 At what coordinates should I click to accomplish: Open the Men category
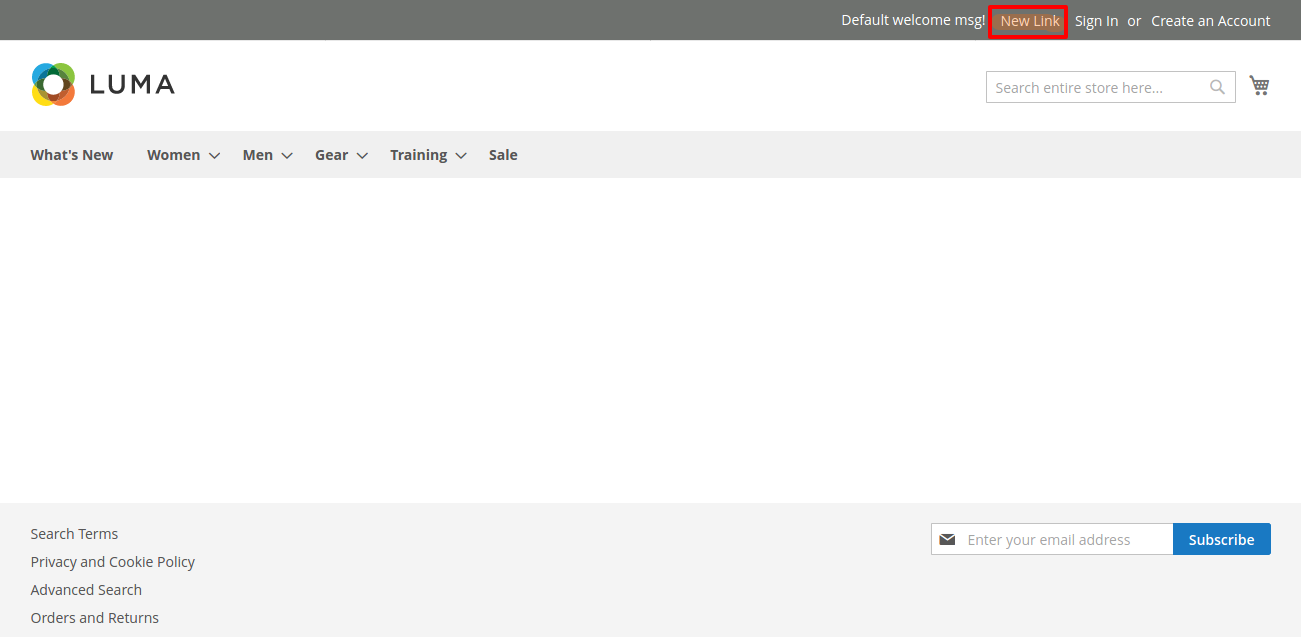257,154
